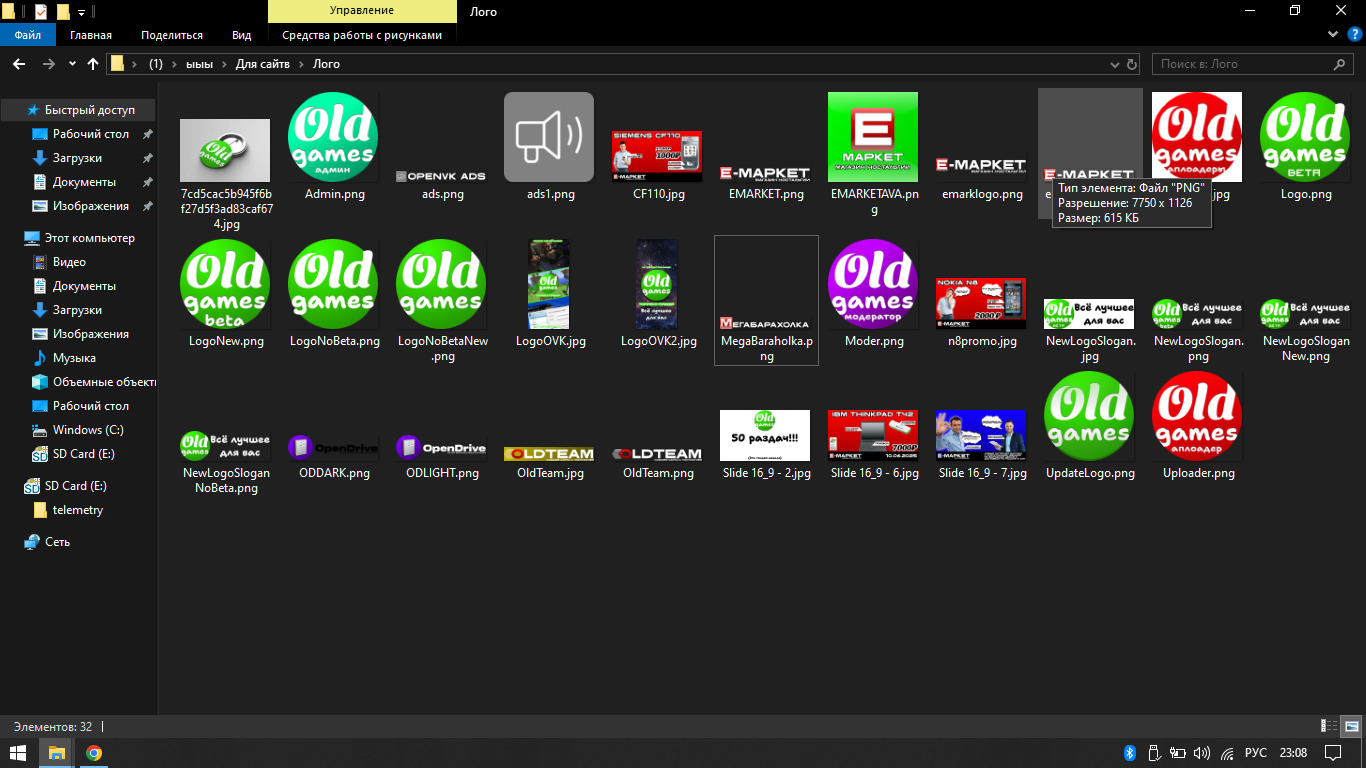Launch Google Chrome from the taskbar

tap(94, 753)
